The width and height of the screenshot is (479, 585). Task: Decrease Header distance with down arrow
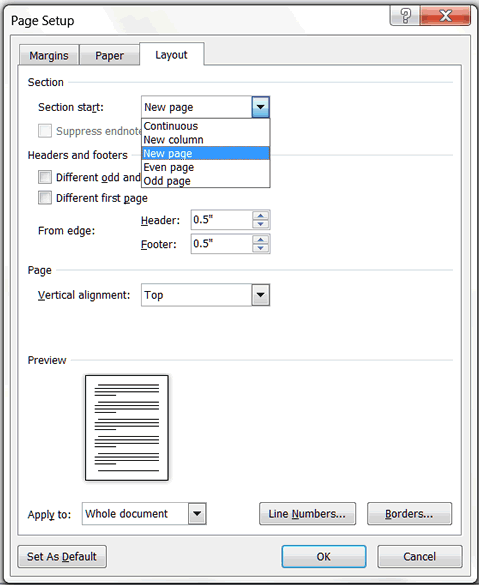point(260,224)
